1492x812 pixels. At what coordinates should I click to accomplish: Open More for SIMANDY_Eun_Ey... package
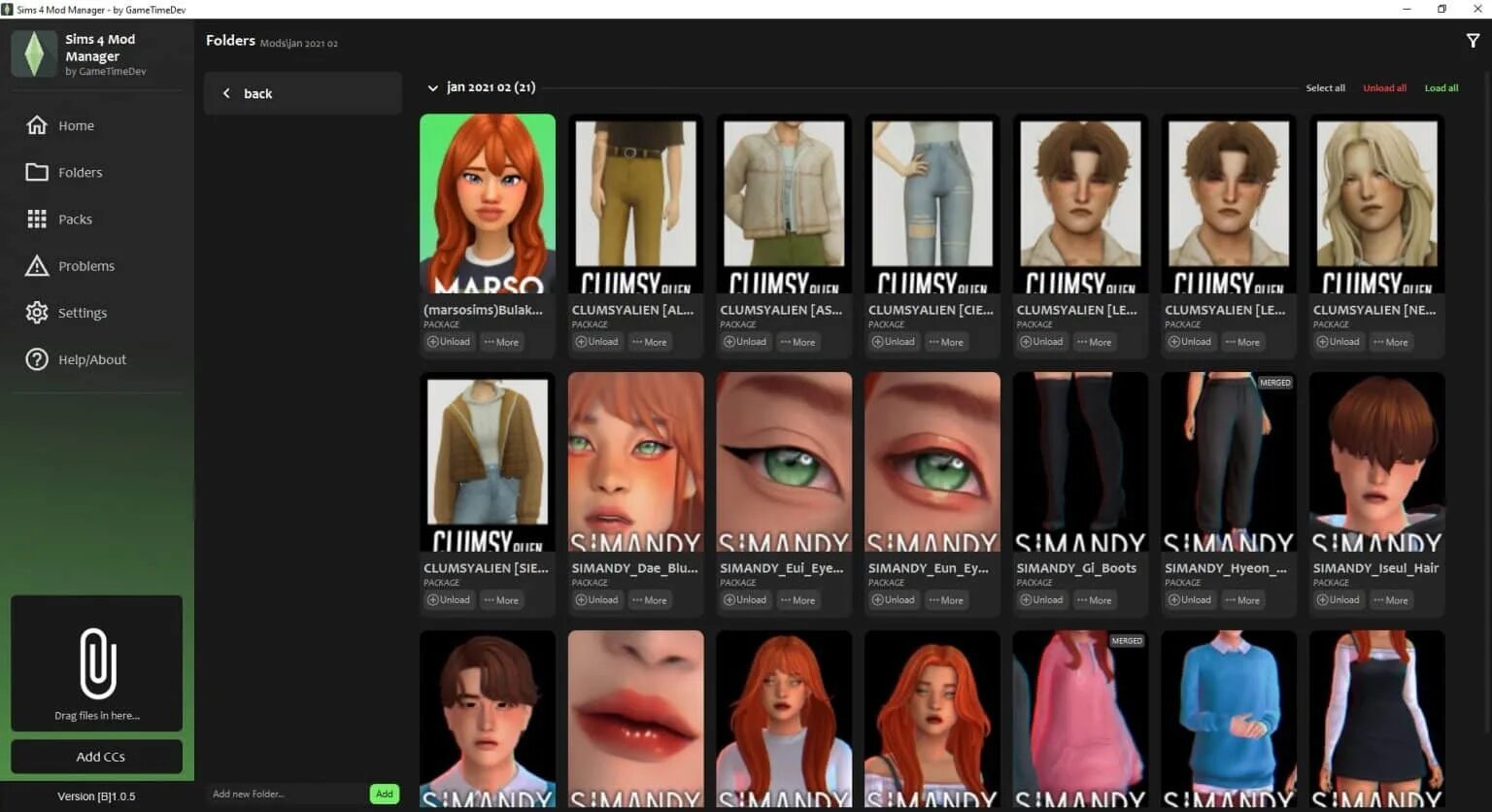pyautogui.click(x=946, y=600)
